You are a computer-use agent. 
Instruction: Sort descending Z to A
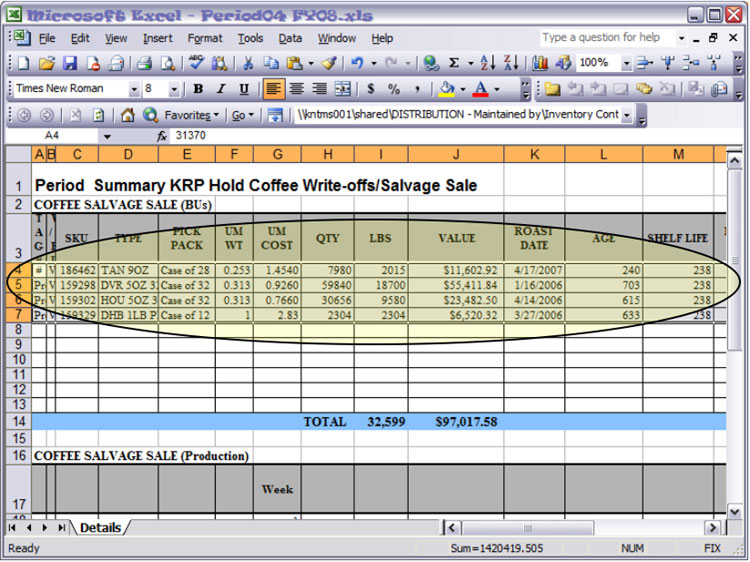pos(510,63)
